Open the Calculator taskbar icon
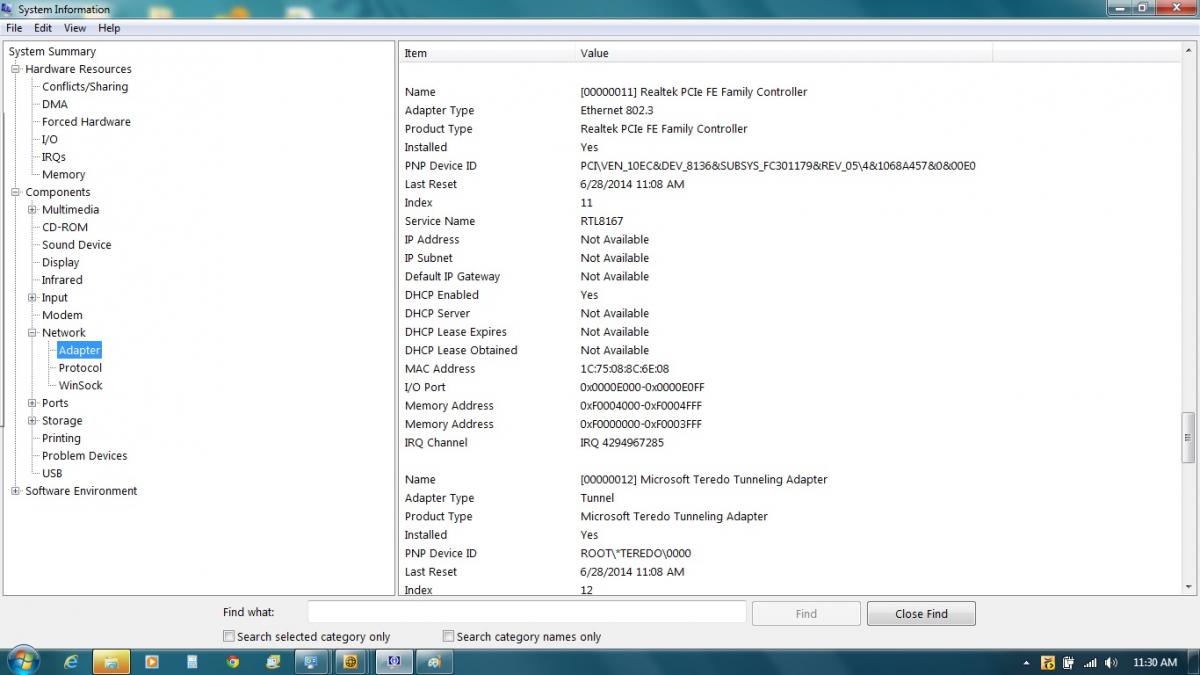1200x675 pixels. (x=192, y=662)
